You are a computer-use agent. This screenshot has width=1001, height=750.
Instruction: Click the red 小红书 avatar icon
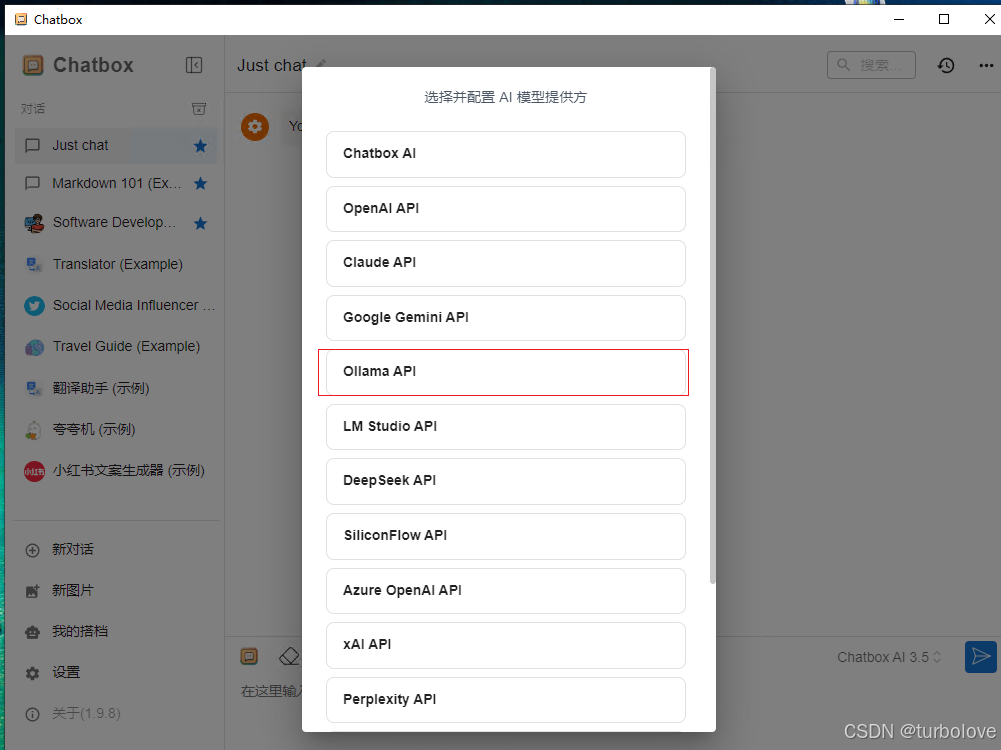coord(34,472)
